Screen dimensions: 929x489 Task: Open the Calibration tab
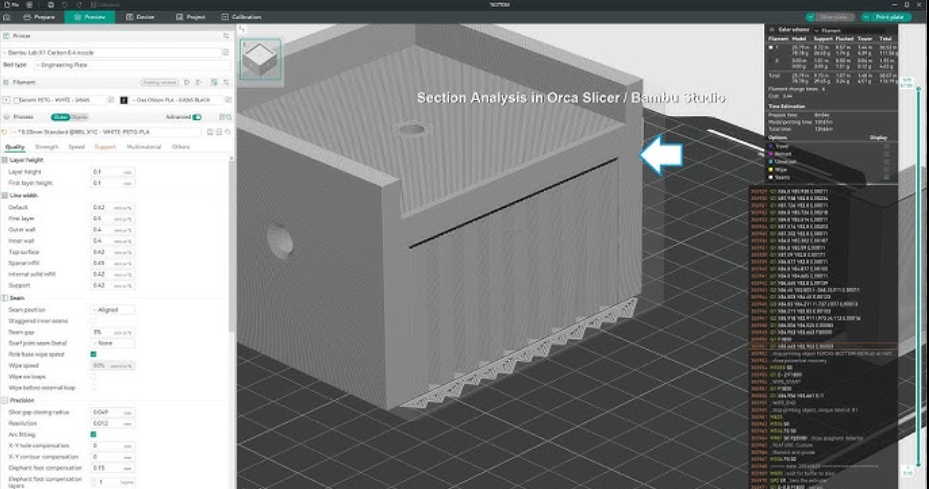241,17
